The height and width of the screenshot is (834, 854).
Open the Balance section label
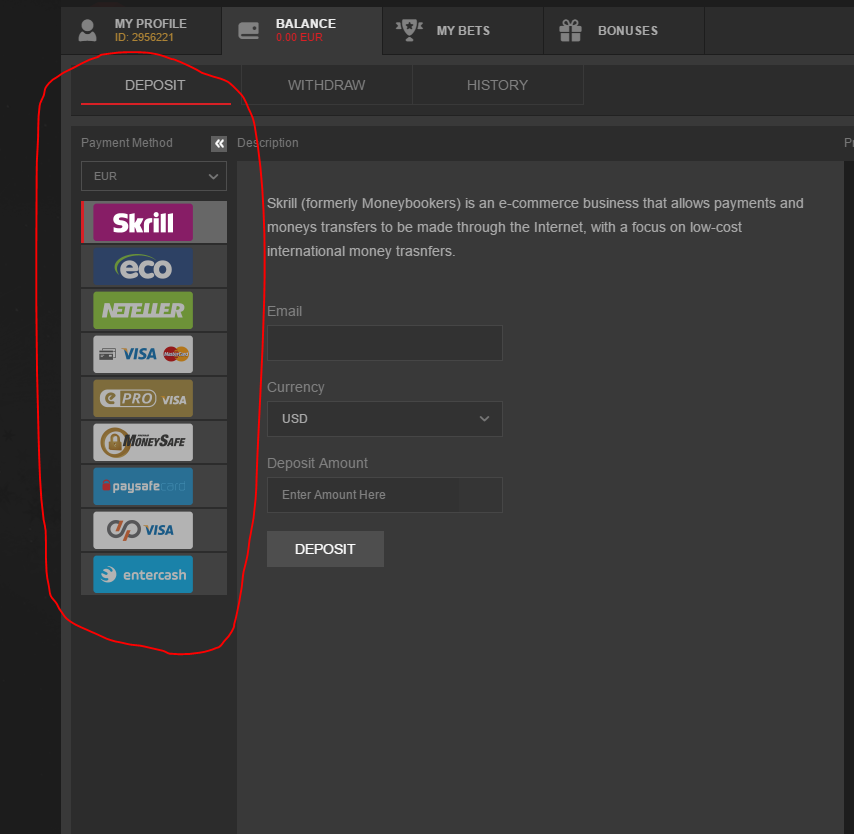[306, 24]
